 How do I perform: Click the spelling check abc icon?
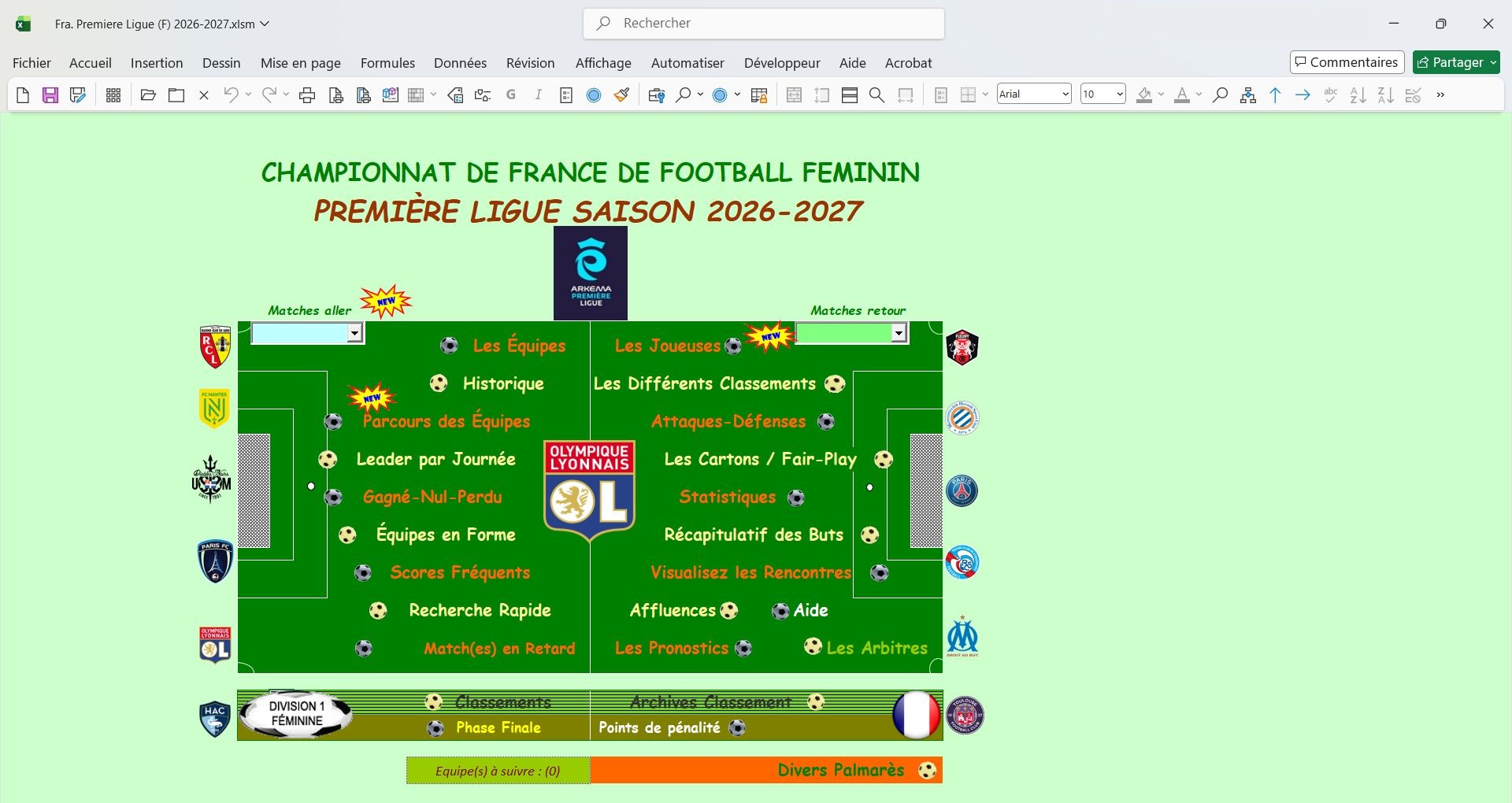pos(1331,95)
